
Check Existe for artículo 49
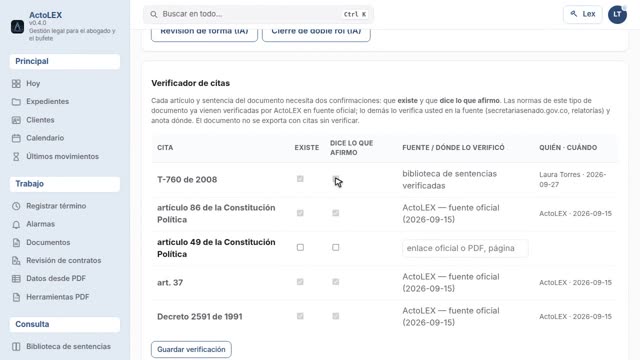(x=300, y=247)
